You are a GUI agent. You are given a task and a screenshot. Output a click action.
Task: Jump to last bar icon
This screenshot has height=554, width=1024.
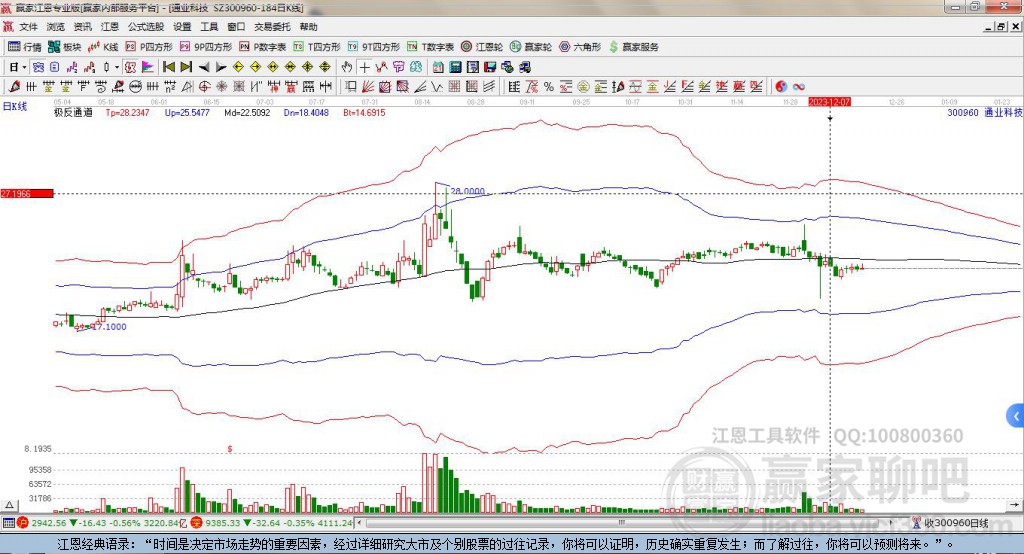[186, 67]
